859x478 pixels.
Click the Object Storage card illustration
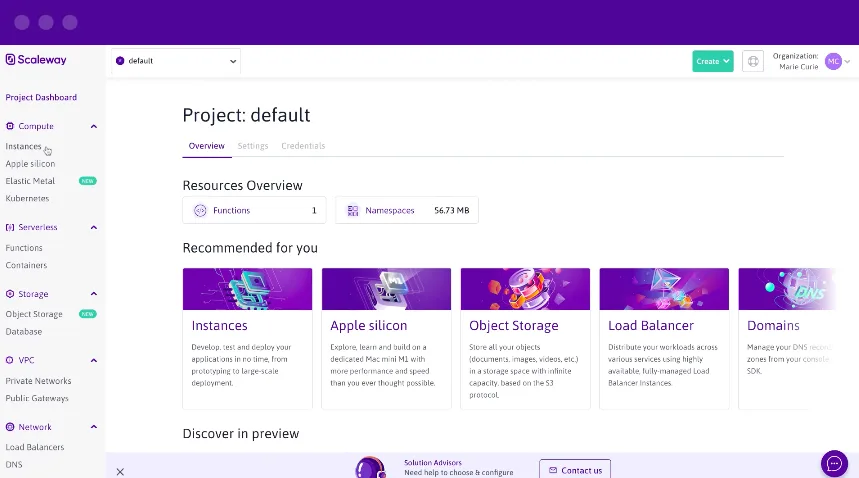tap(525, 289)
